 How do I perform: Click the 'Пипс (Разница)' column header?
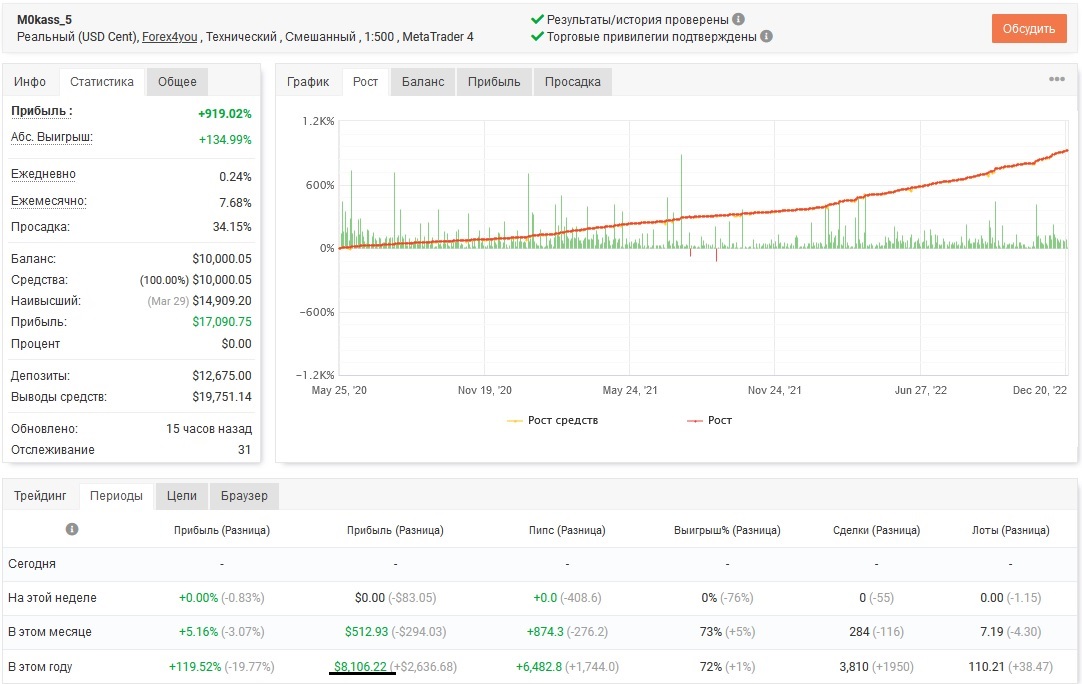[x=567, y=530]
